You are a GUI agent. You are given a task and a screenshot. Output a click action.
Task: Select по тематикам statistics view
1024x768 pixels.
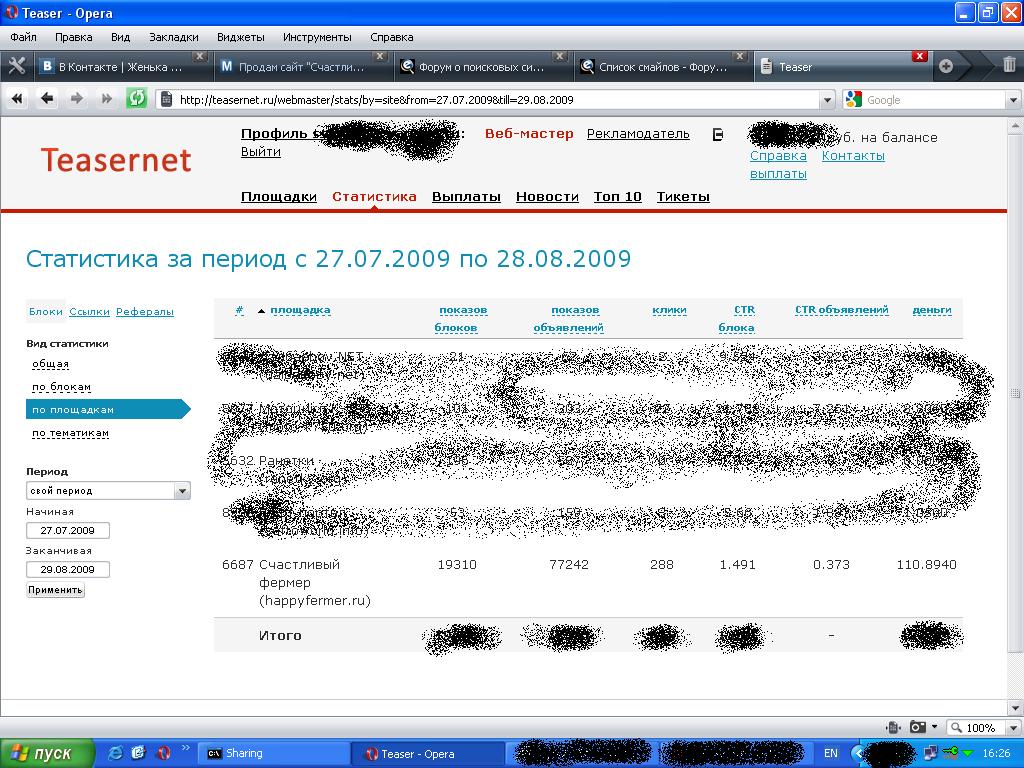(x=71, y=433)
